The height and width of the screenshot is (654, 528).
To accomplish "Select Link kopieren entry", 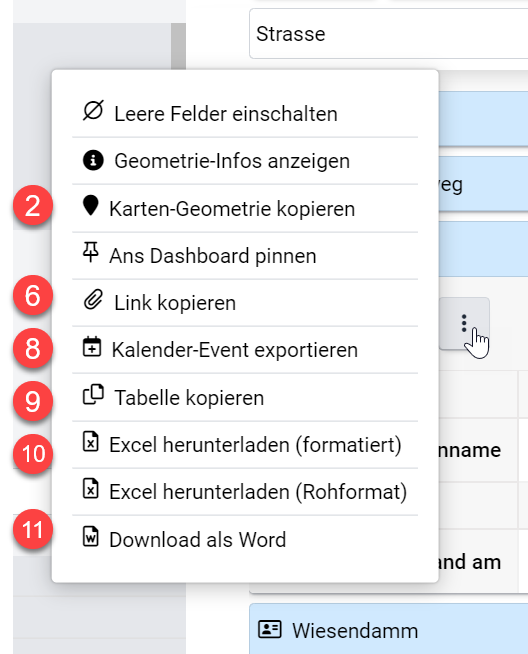I will pos(245,302).
